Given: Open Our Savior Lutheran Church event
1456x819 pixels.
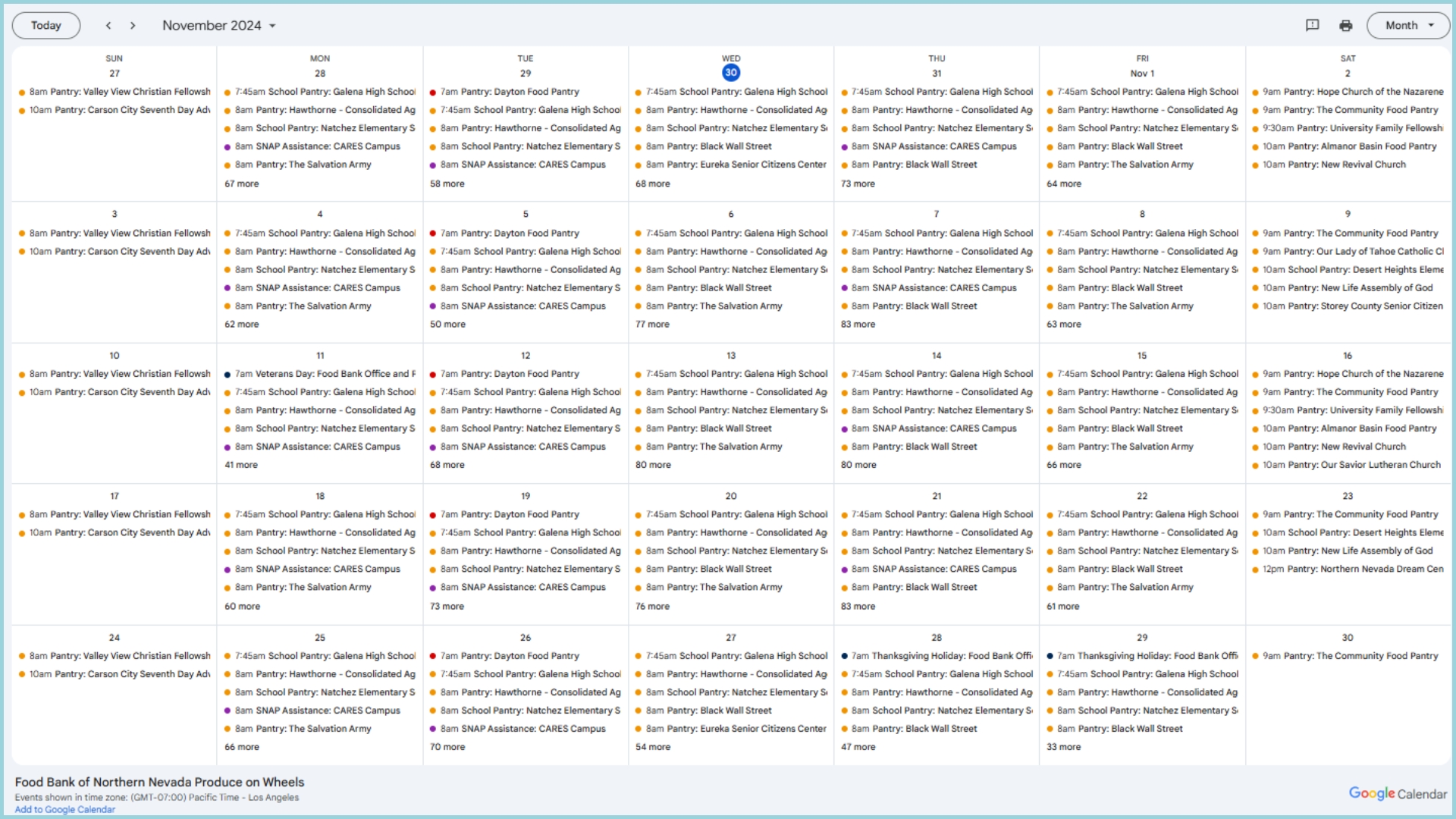Looking at the screenshot, I should pyautogui.click(x=1348, y=465).
